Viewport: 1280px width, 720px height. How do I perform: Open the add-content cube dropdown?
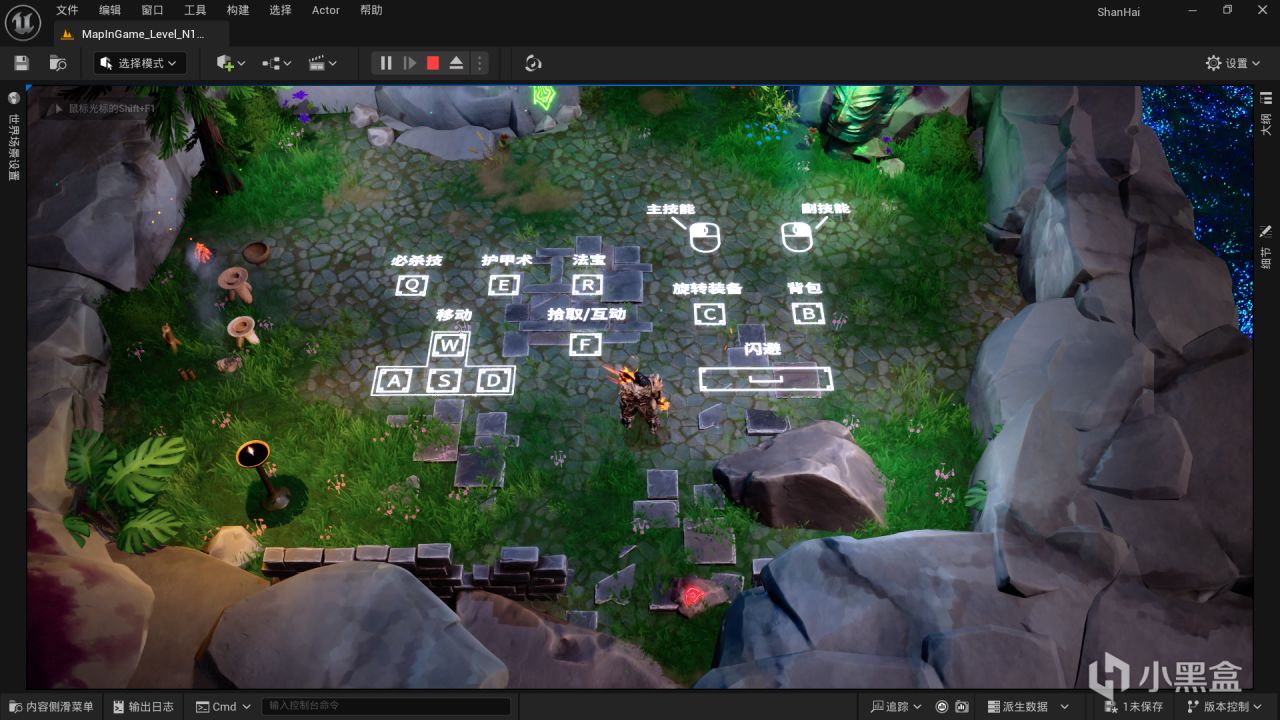pos(231,63)
